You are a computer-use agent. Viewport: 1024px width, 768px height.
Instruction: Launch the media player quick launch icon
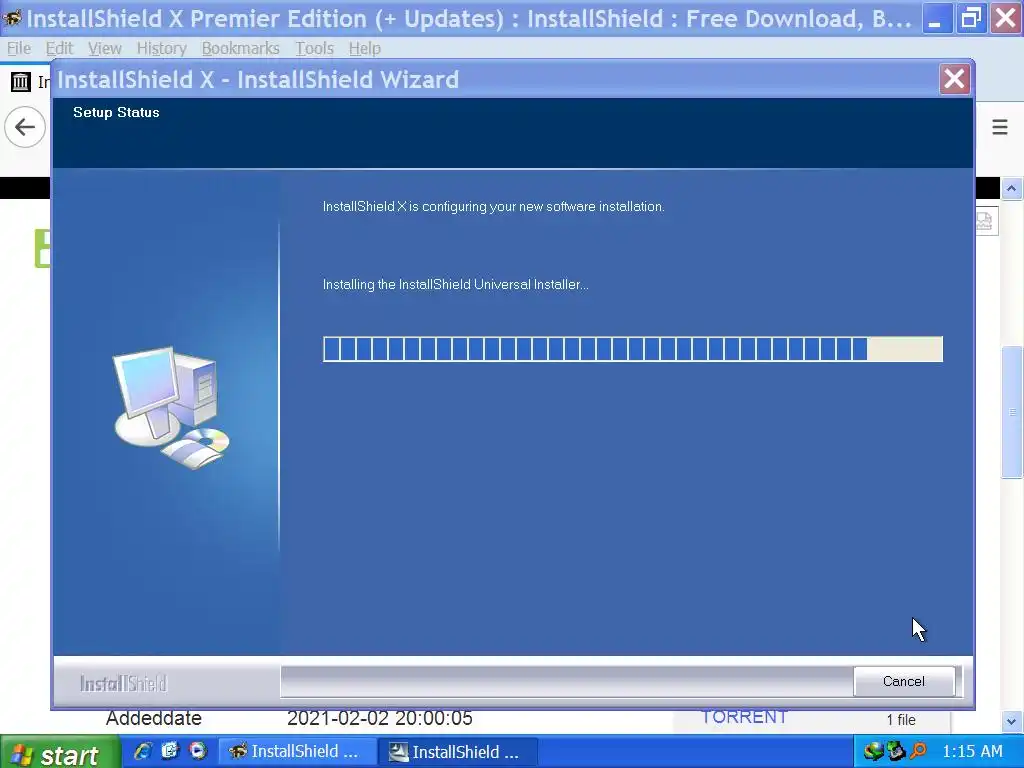click(198, 752)
